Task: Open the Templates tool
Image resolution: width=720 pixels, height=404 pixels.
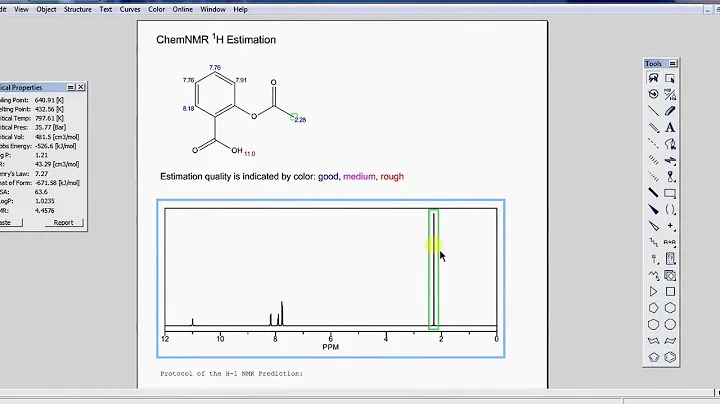Action: coord(670,275)
